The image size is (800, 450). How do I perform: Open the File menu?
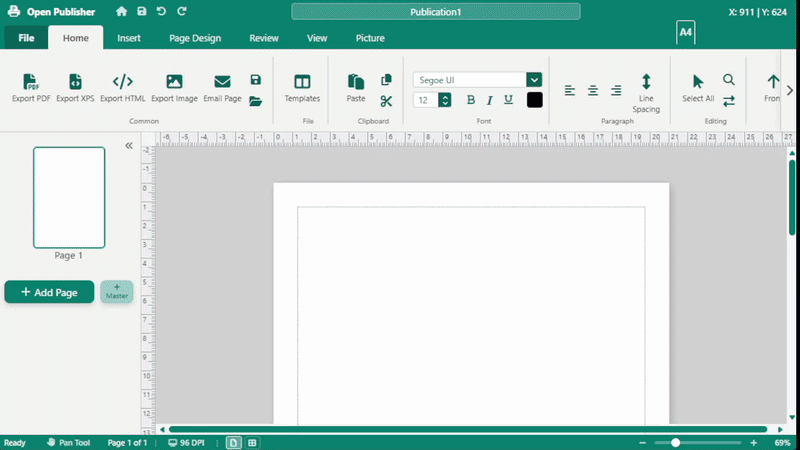(26, 38)
